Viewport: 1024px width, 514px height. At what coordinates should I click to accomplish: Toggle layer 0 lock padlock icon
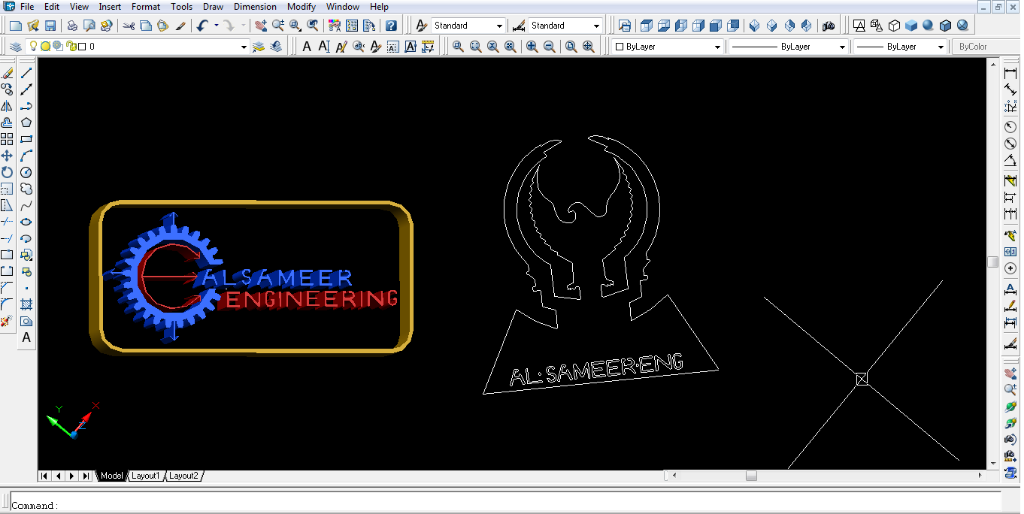69,46
